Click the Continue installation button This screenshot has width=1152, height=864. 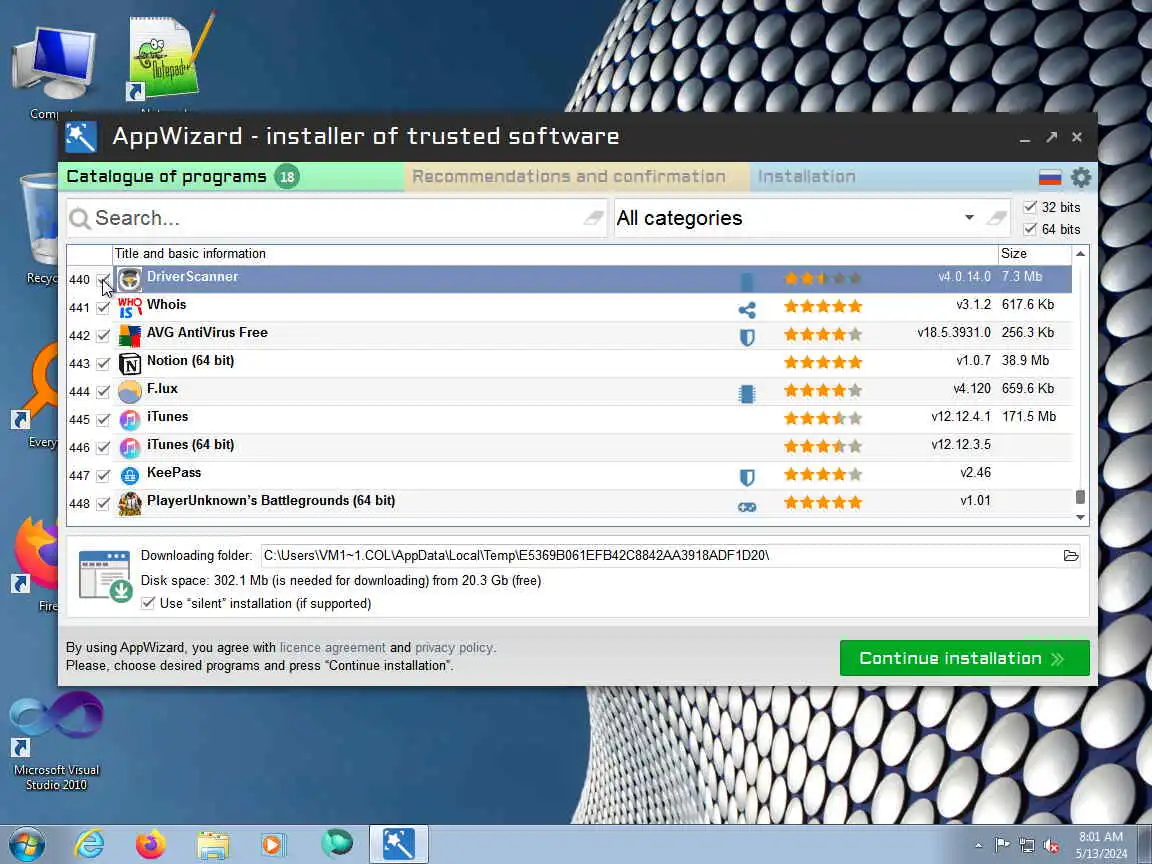pyautogui.click(x=965, y=658)
